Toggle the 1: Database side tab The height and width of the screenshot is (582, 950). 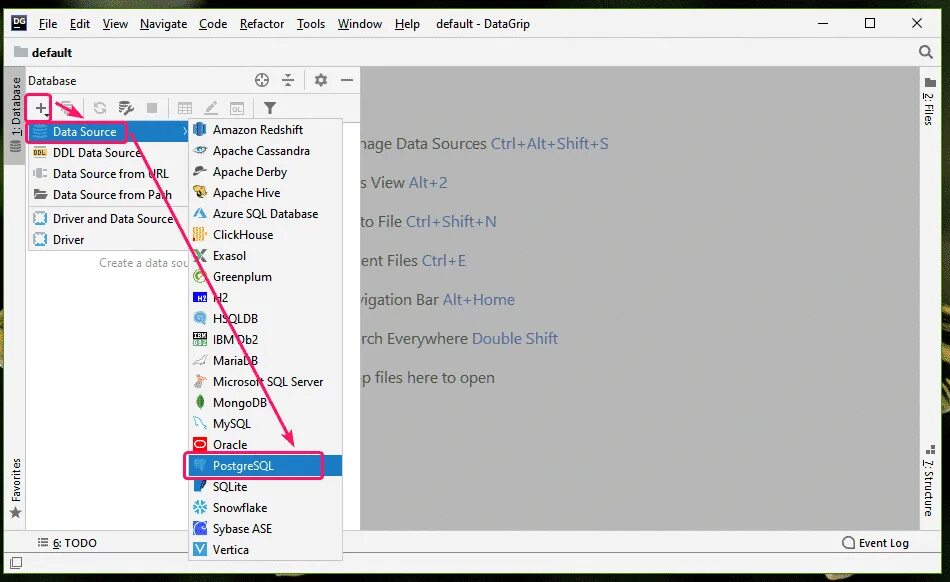(x=16, y=115)
